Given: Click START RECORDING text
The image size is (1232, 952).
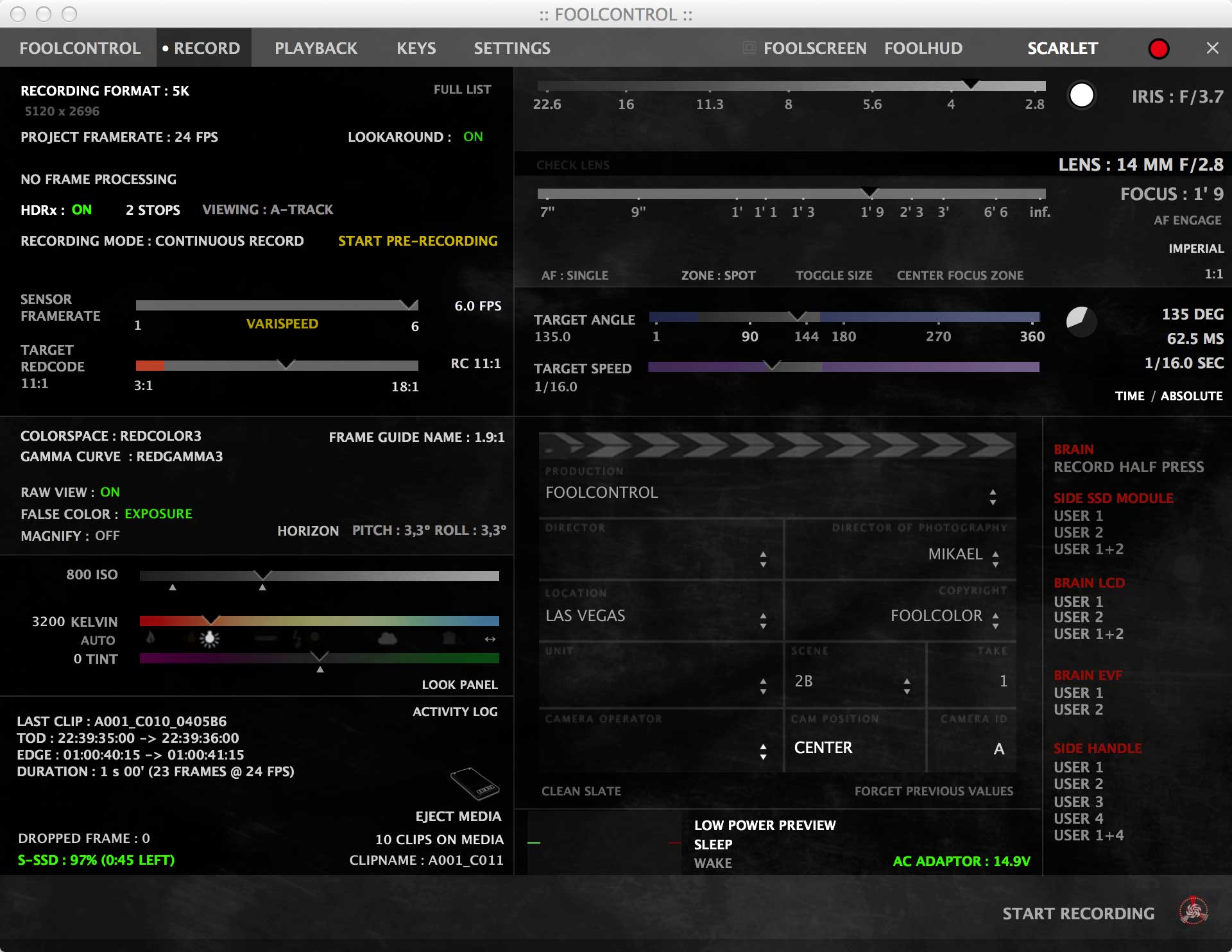Looking at the screenshot, I should pyautogui.click(x=1078, y=914).
